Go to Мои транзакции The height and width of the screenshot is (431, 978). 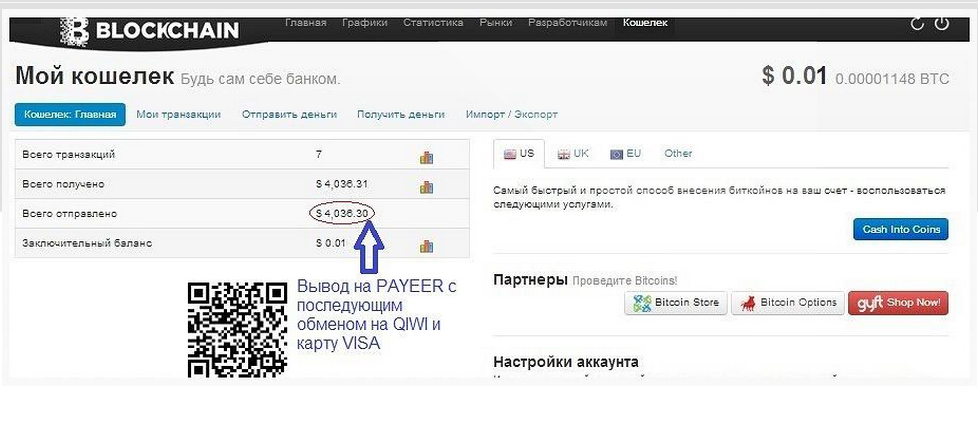click(178, 115)
